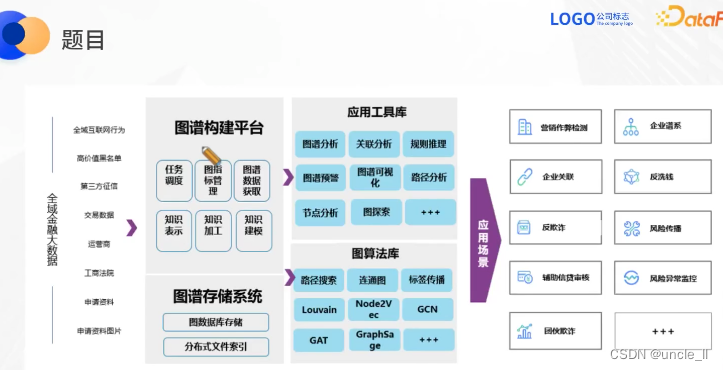Image resolution: width=723 pixels, height=370 pixels.
Task: Pick the GCN algorithm tile
Action: point(427,310)
